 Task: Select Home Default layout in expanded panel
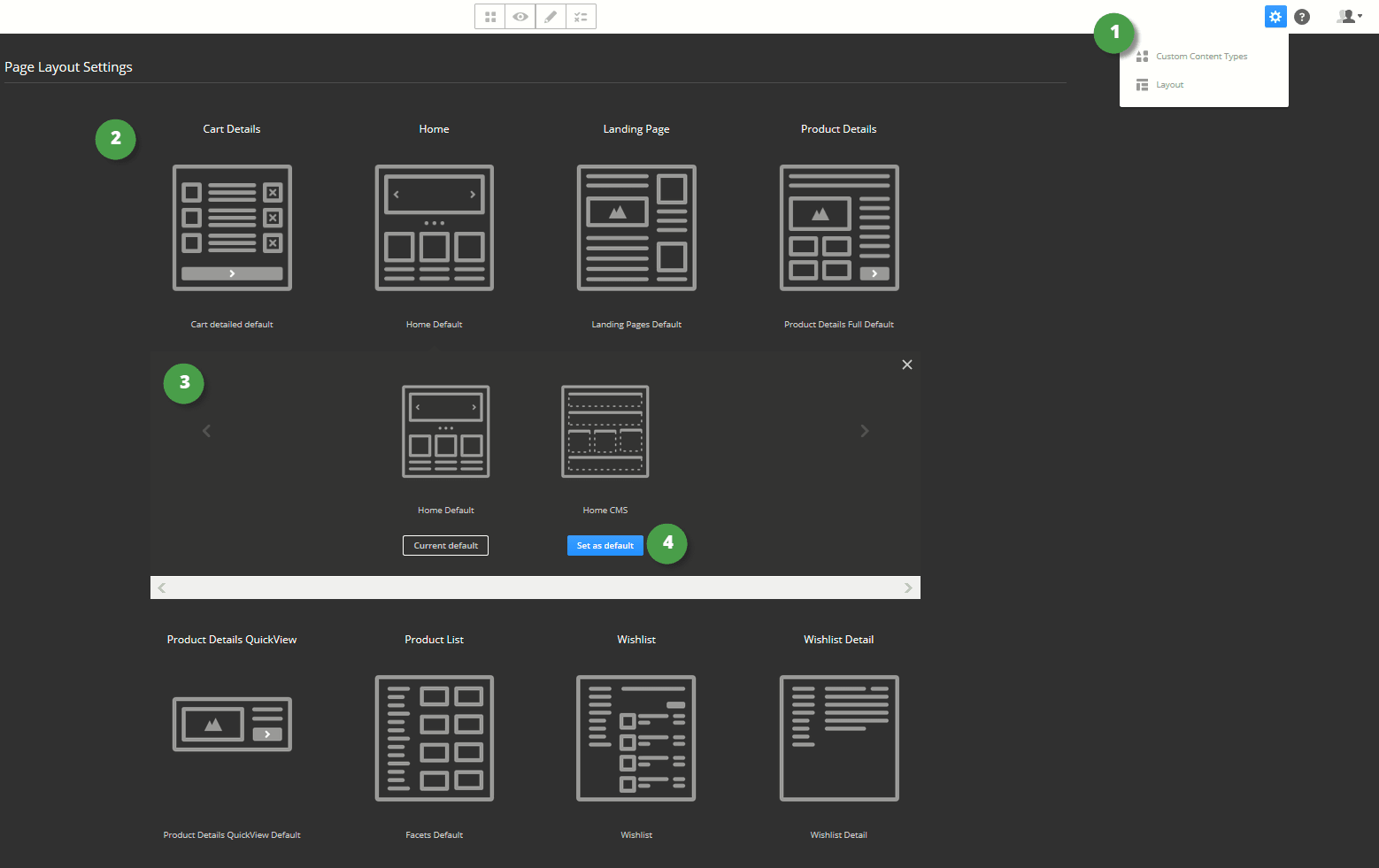446,432
